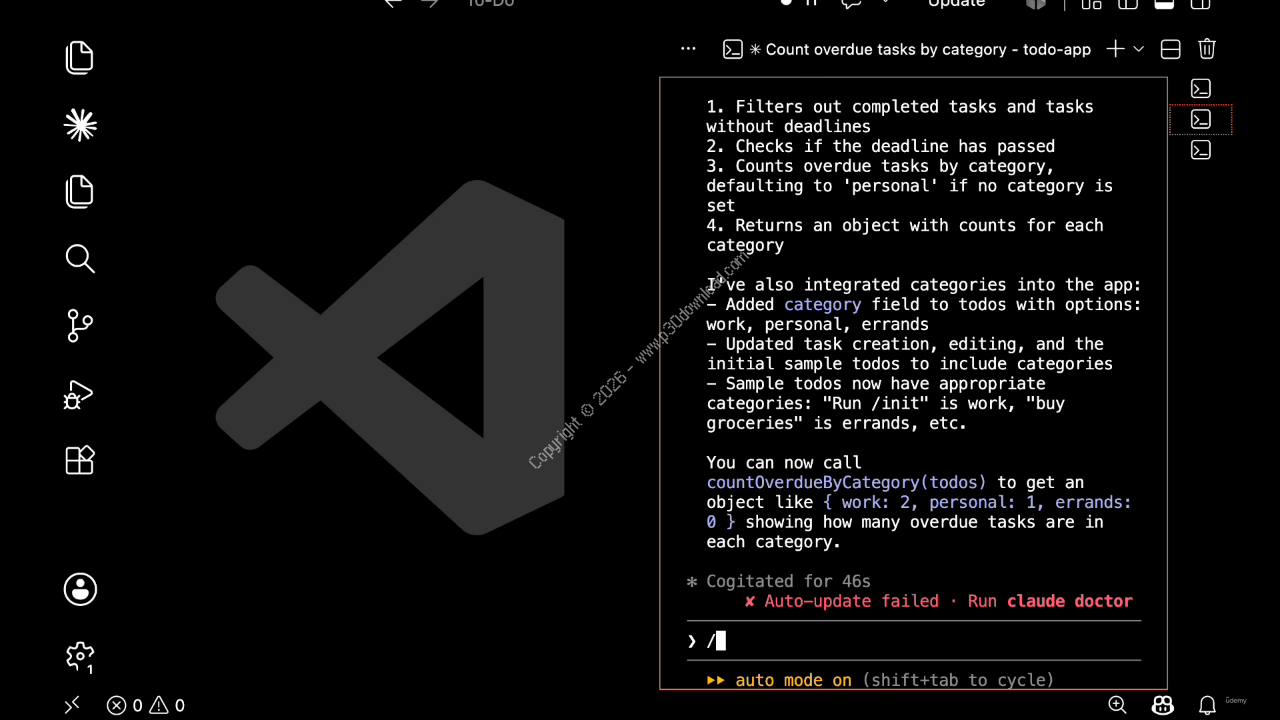Open the Extensions view

click(80, 460)
